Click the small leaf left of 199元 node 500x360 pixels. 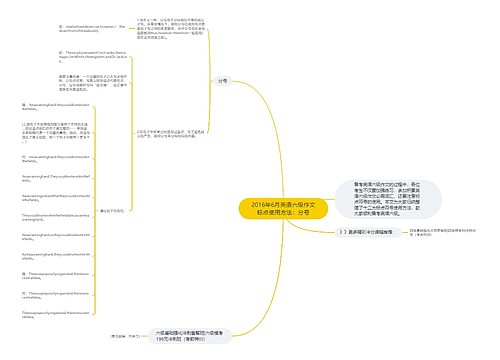(125, 336)
